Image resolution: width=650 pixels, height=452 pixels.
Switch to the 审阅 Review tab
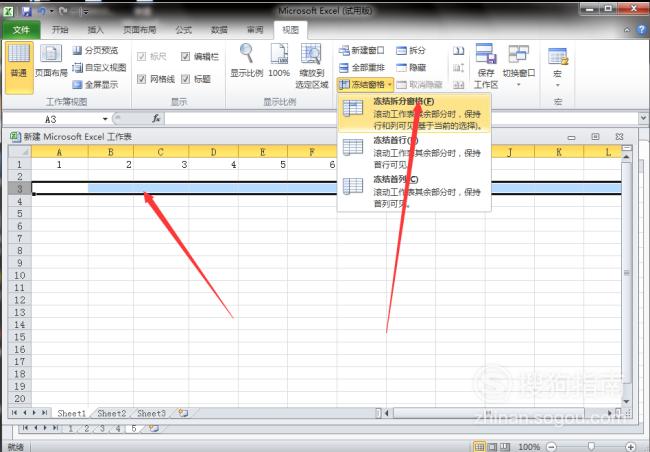point(255,30)
